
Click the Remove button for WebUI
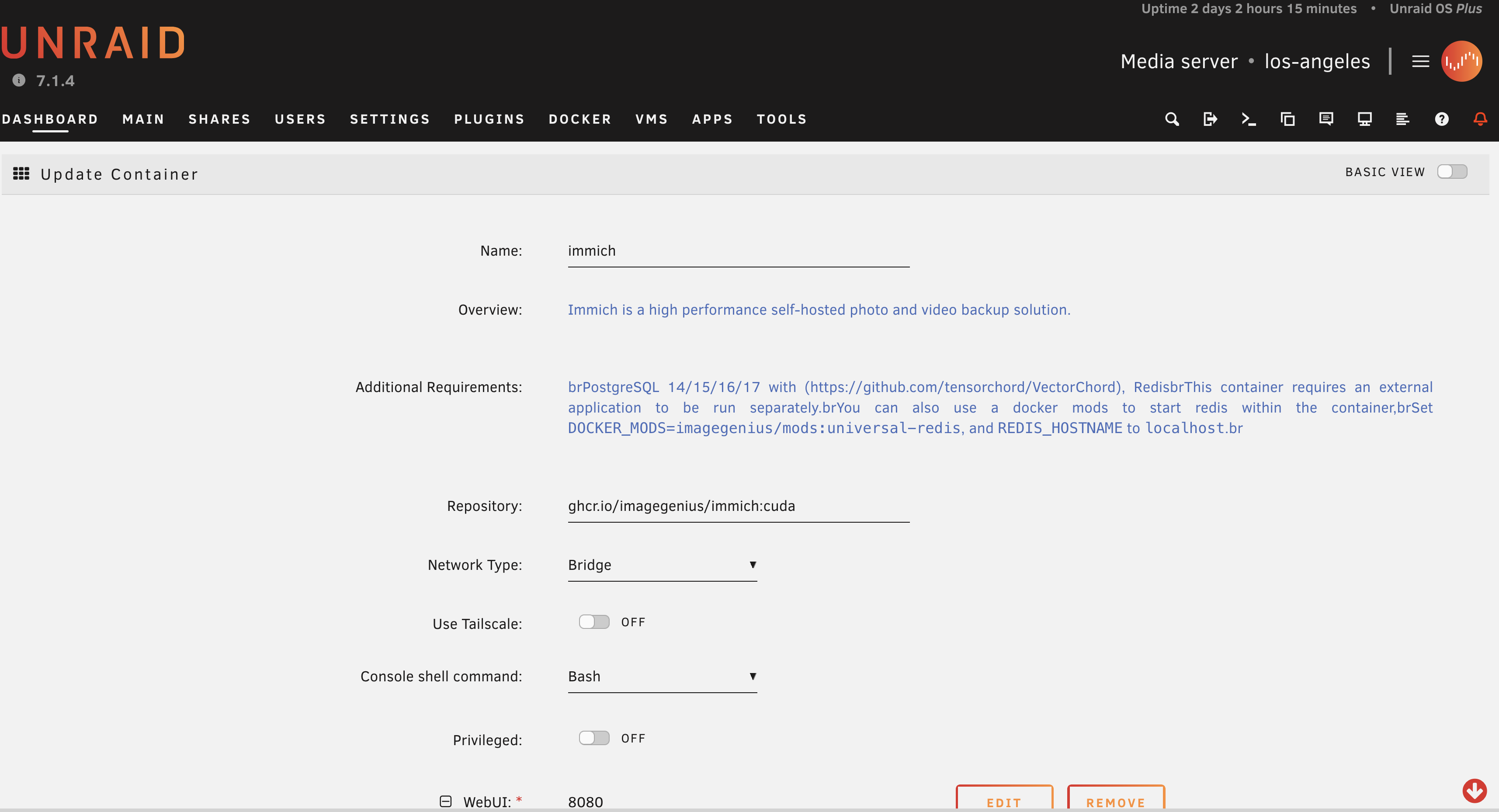pos(1116,801)
